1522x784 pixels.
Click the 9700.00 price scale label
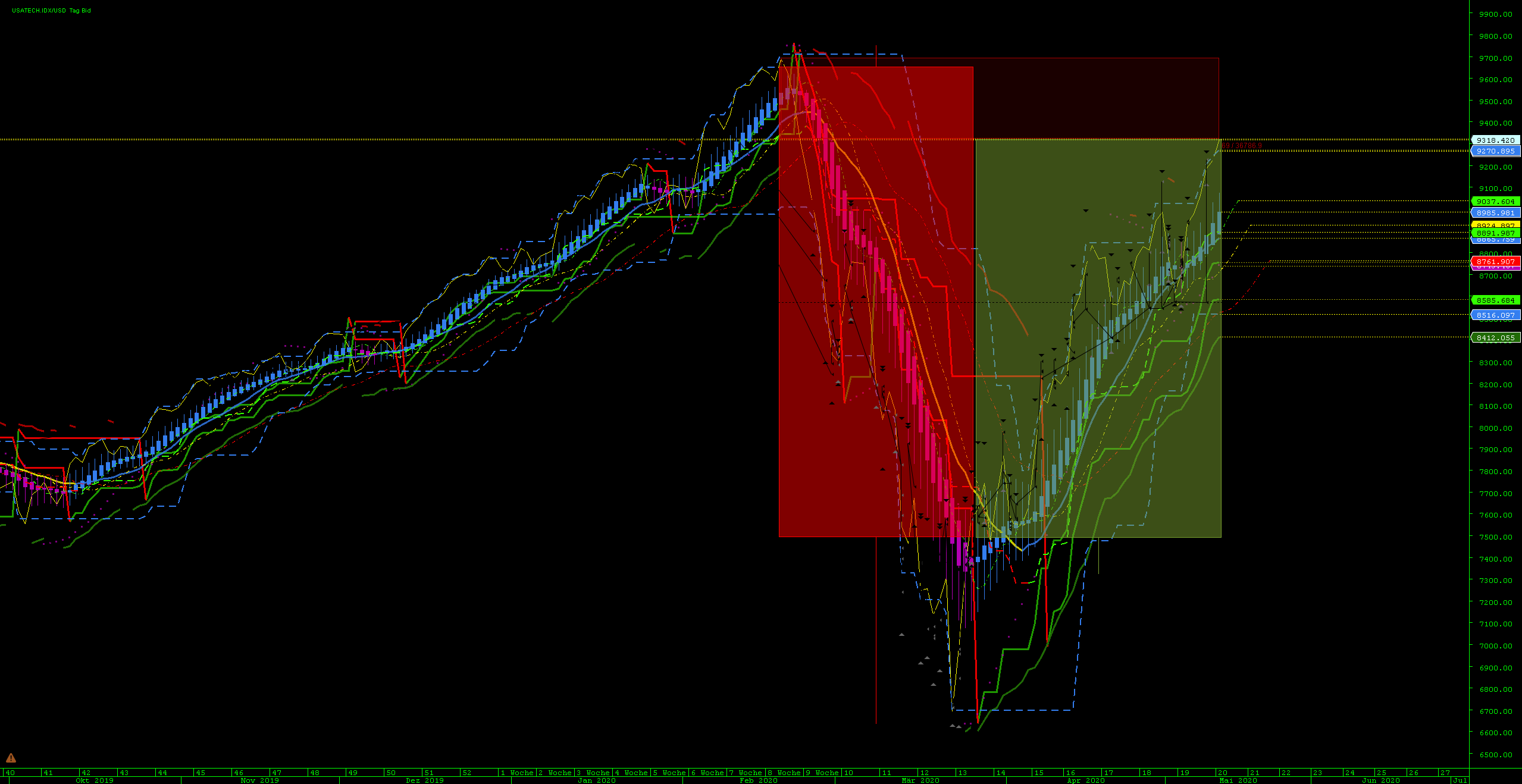click(1495, 58)
